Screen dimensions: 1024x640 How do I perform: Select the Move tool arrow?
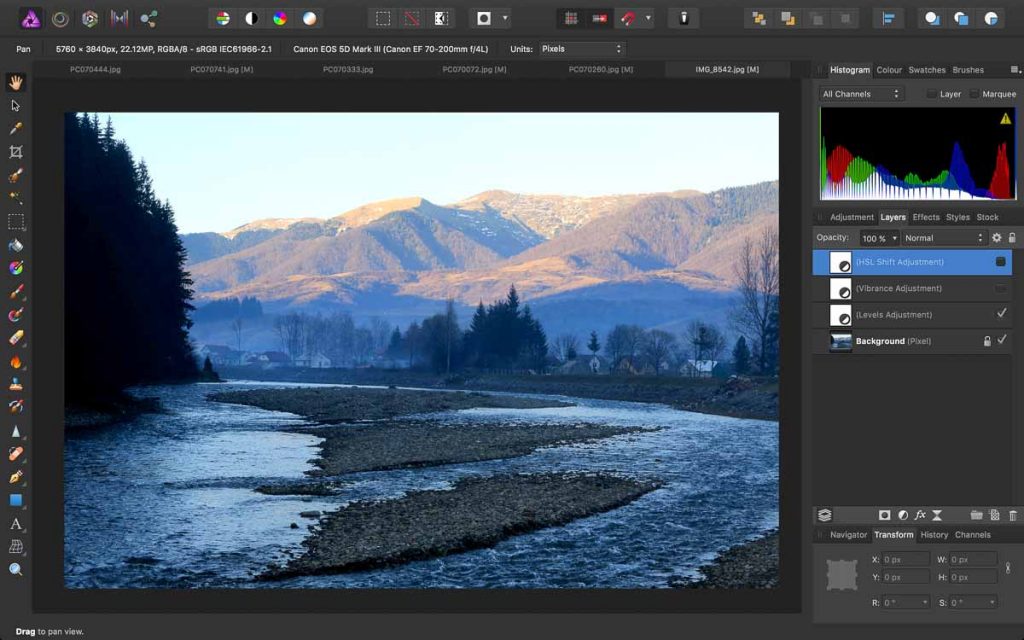coord(15,105)
